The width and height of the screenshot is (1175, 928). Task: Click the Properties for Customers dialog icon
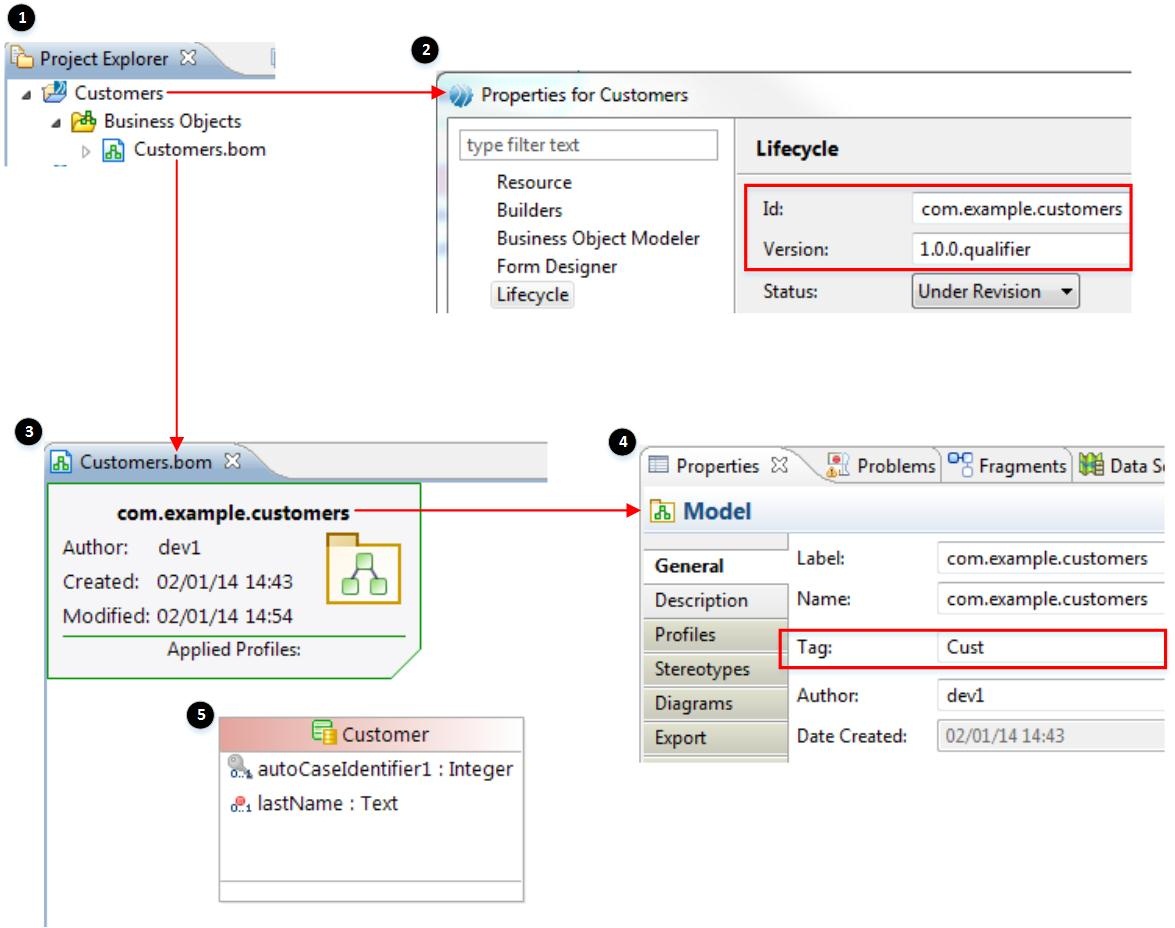[461, 95]
